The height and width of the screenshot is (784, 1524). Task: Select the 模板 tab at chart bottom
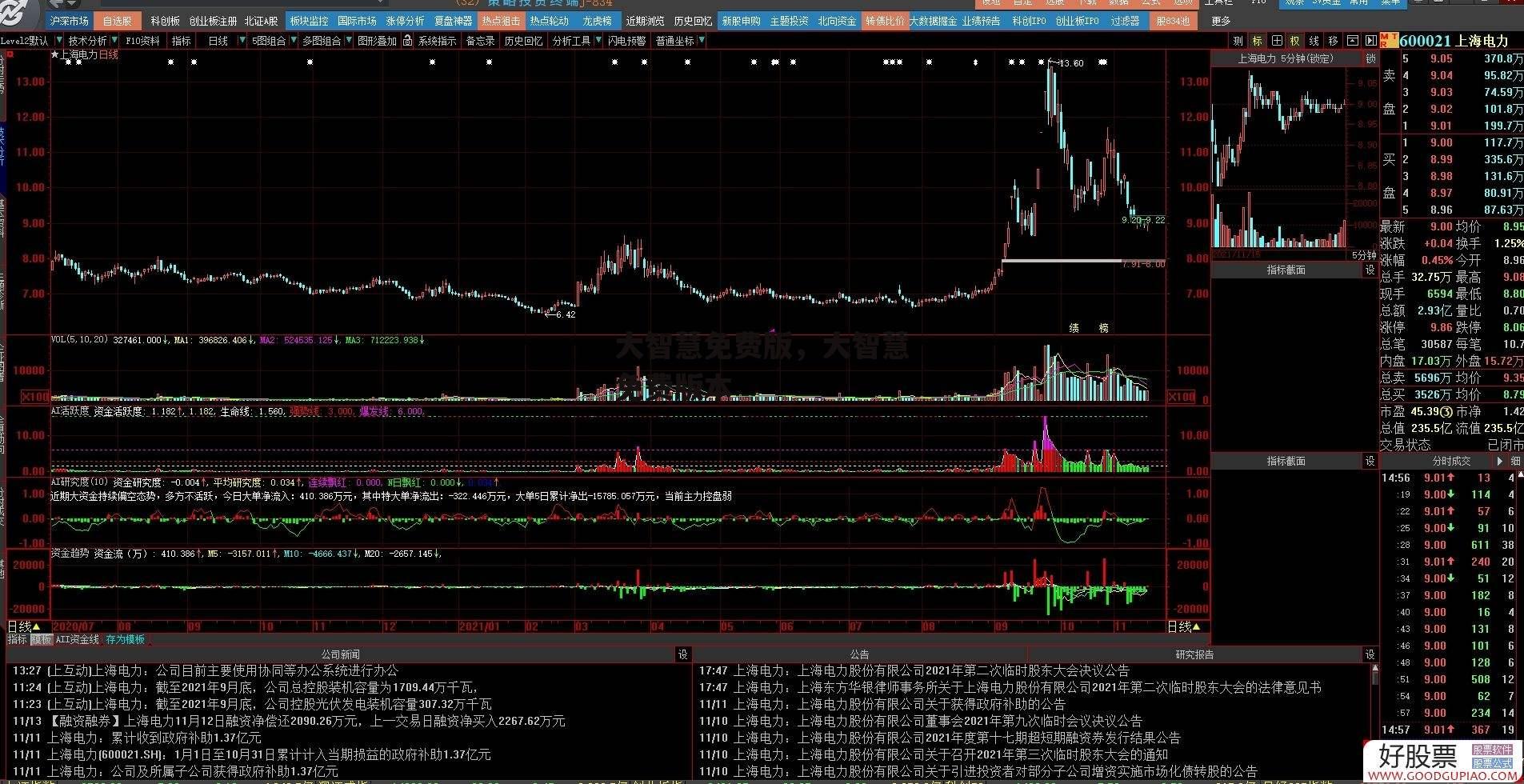pos(41,640)
